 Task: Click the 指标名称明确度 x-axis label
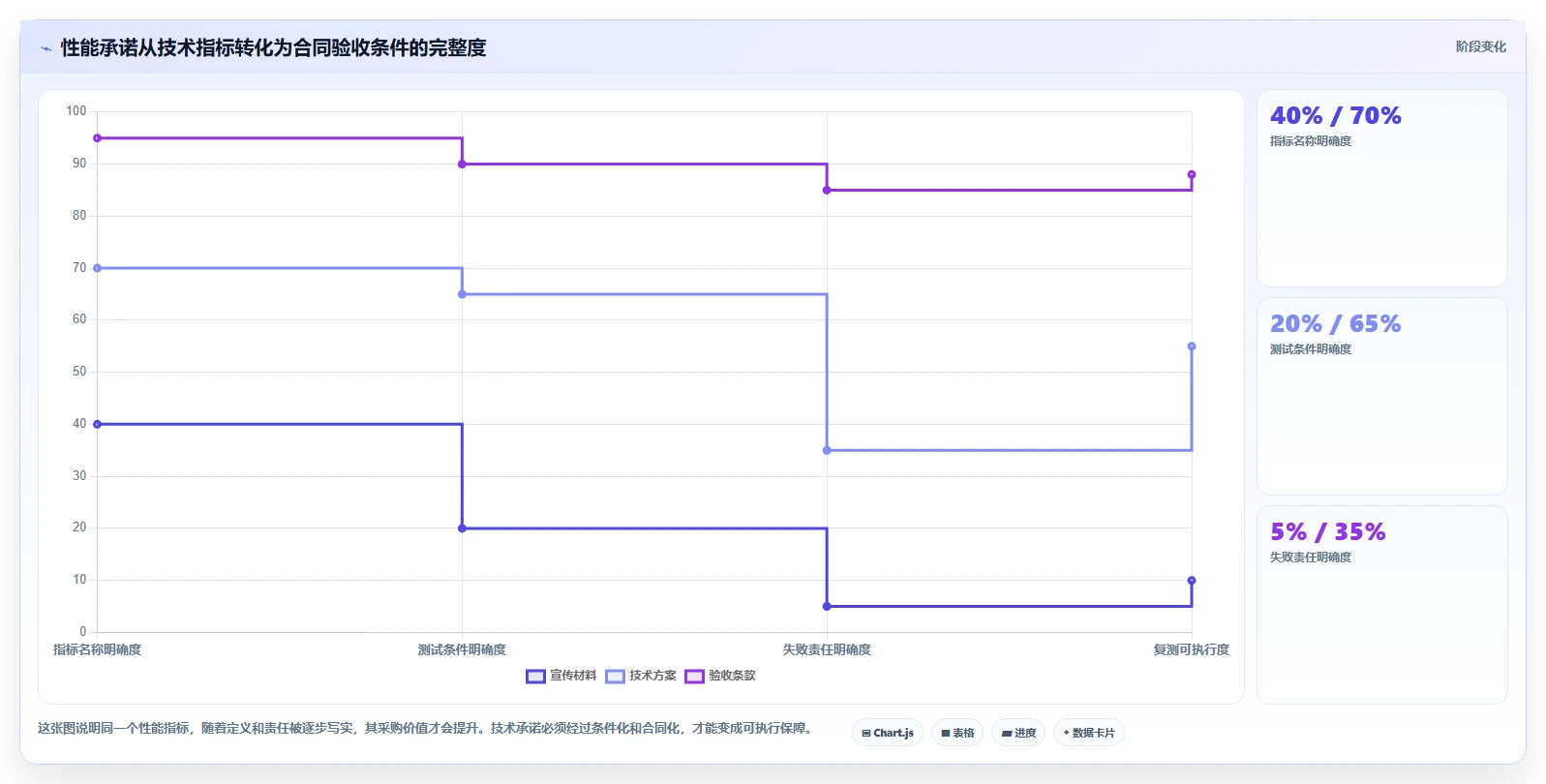[97, 649]
